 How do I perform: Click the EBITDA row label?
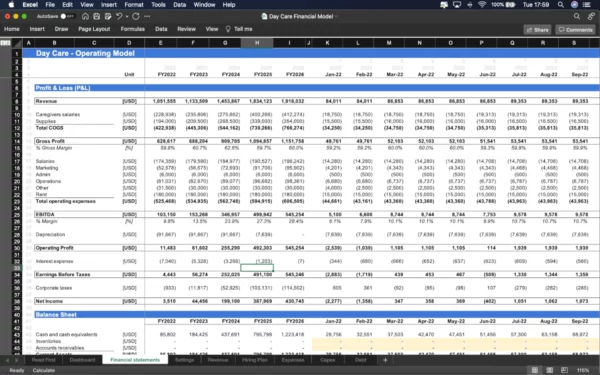point(45,215)
